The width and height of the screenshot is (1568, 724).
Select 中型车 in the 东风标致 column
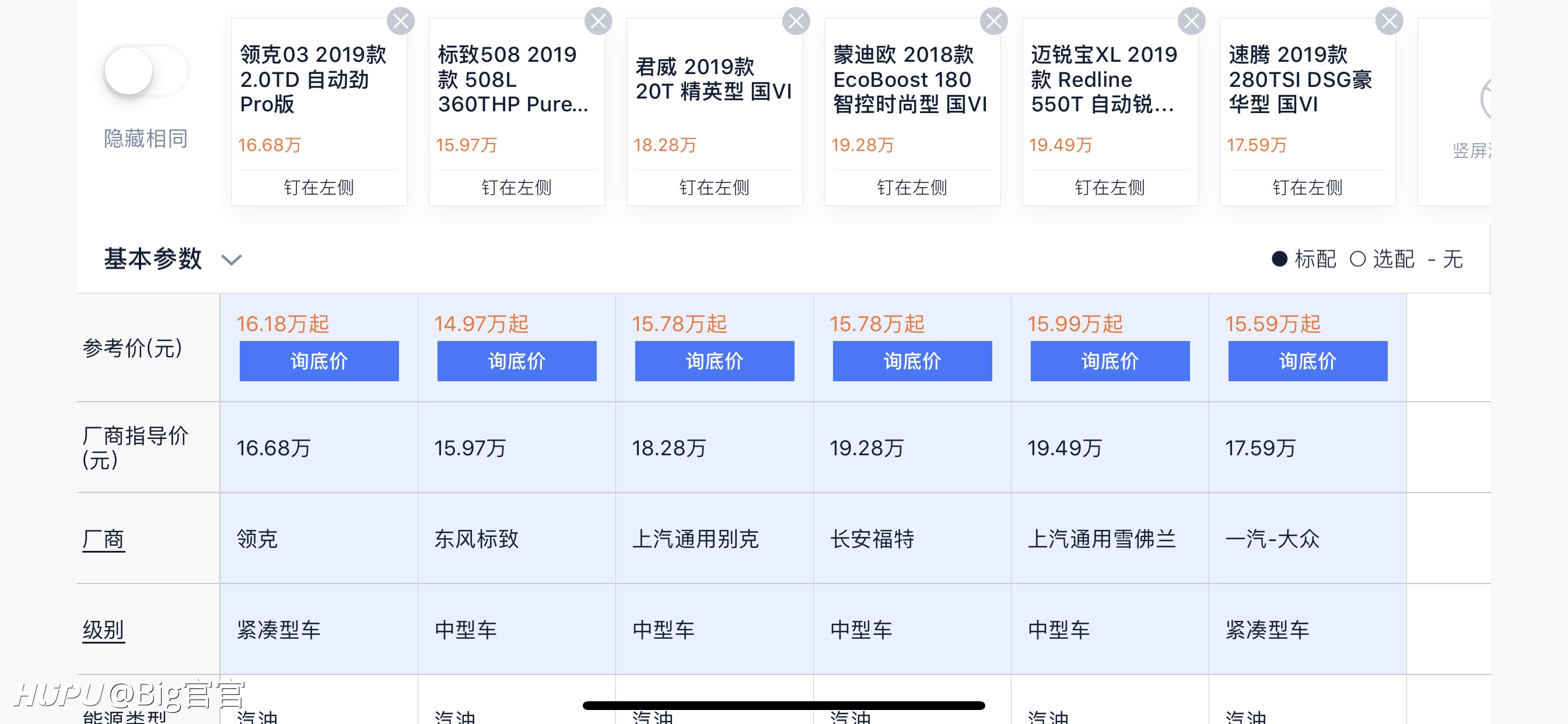pyautogui.click(x=466, y=630)
